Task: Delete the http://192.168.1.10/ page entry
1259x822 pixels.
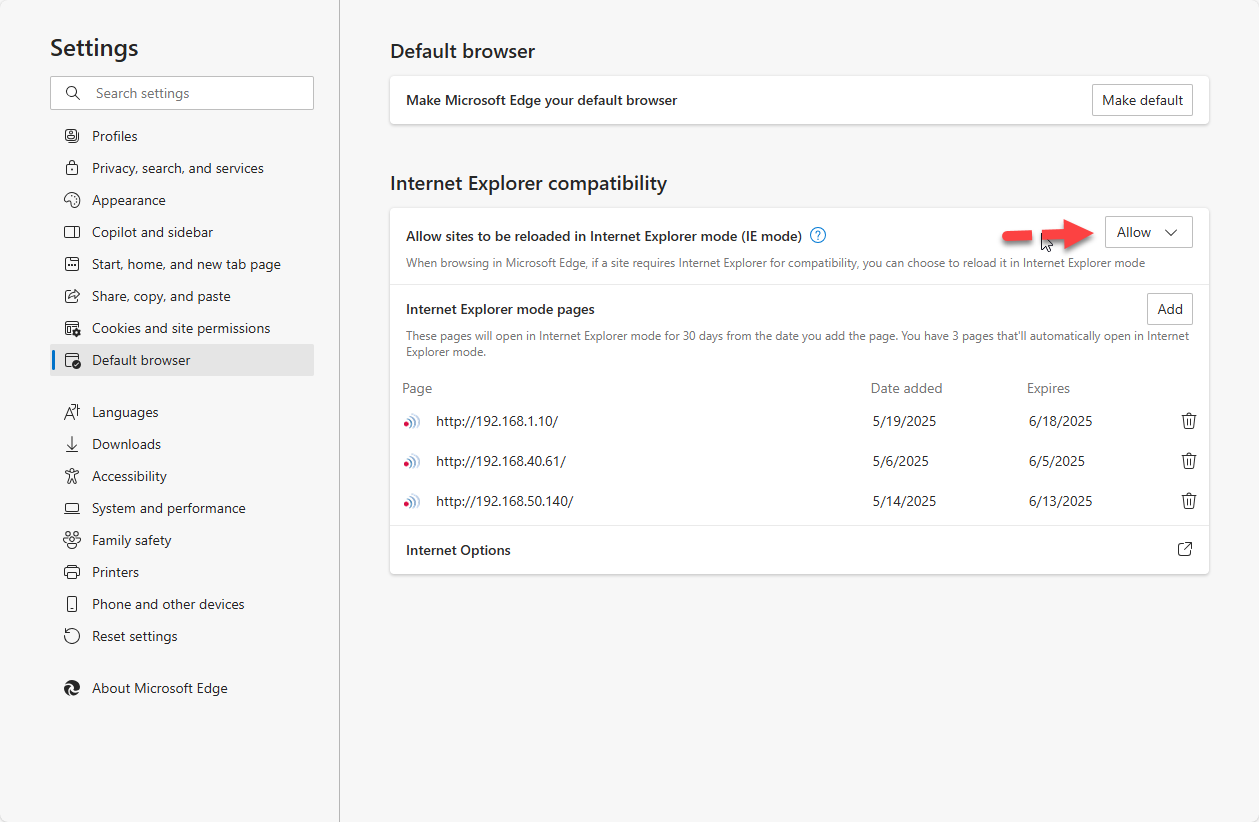Action: 1189,421
